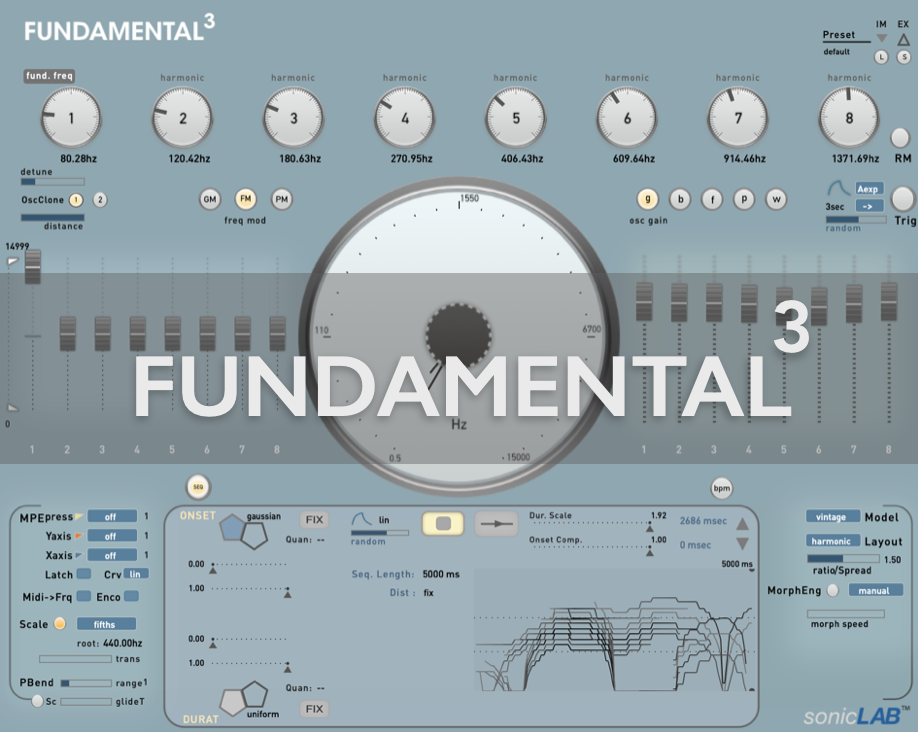Viewport: 918px width, 732px height.
Task: Click harmonic knob 5 showing 406.43hz
Action: 516,118
